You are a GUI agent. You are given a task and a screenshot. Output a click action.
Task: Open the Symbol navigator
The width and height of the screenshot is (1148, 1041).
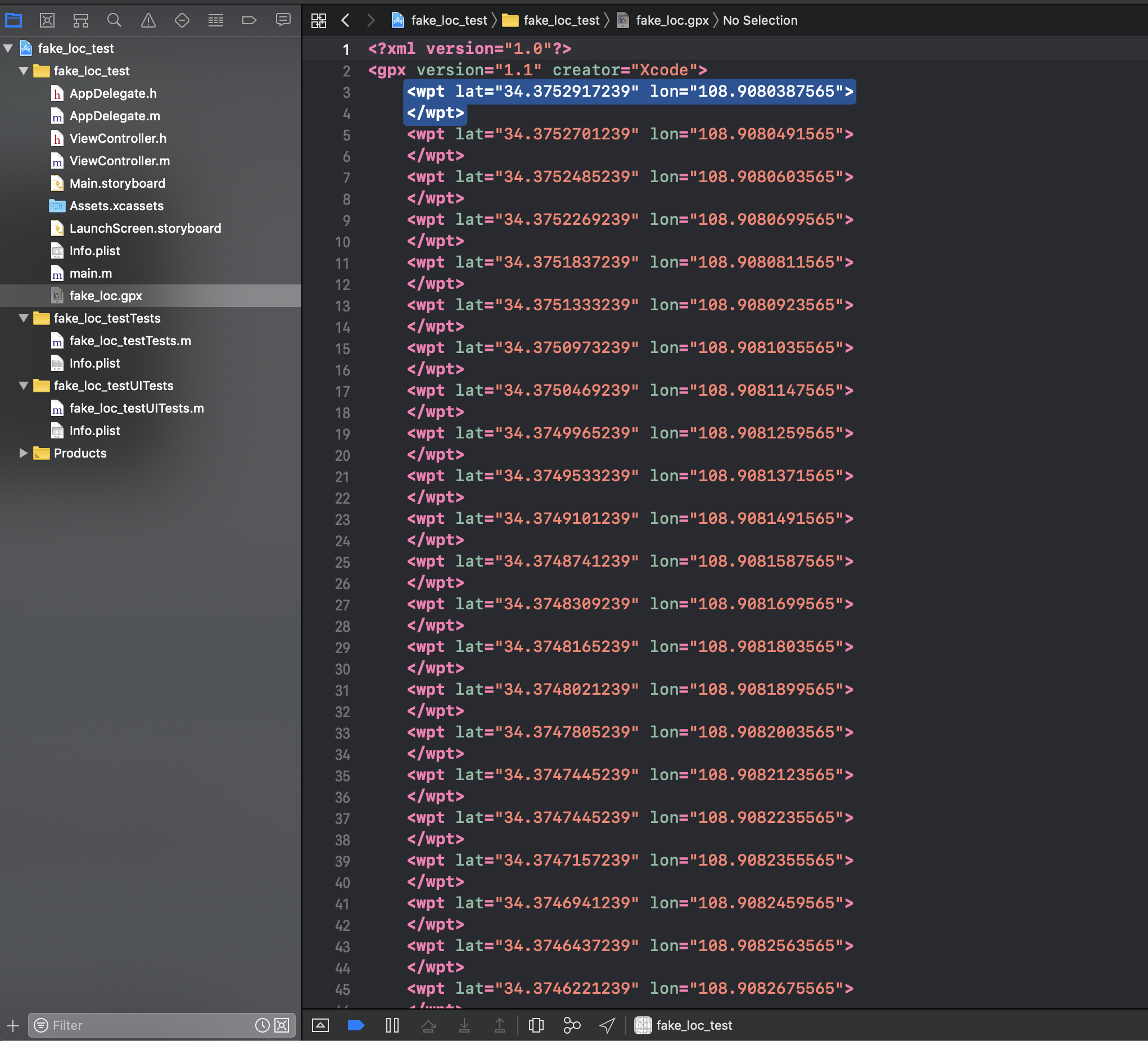(x=81, y=20)
